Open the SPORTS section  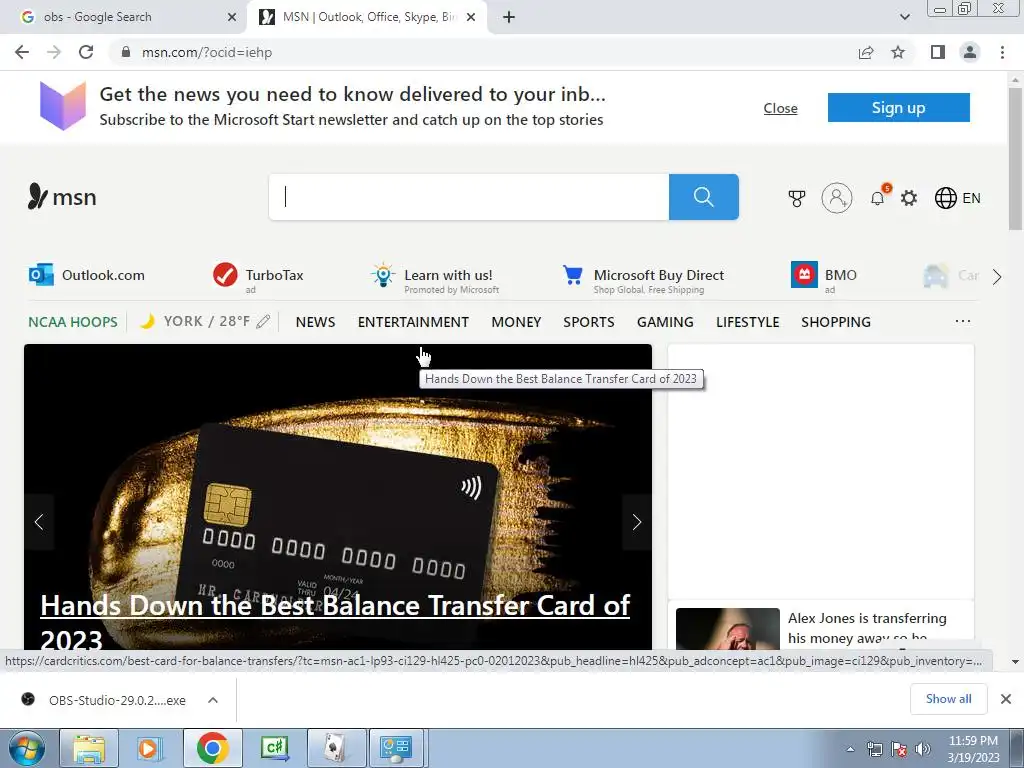coord(588,322)
